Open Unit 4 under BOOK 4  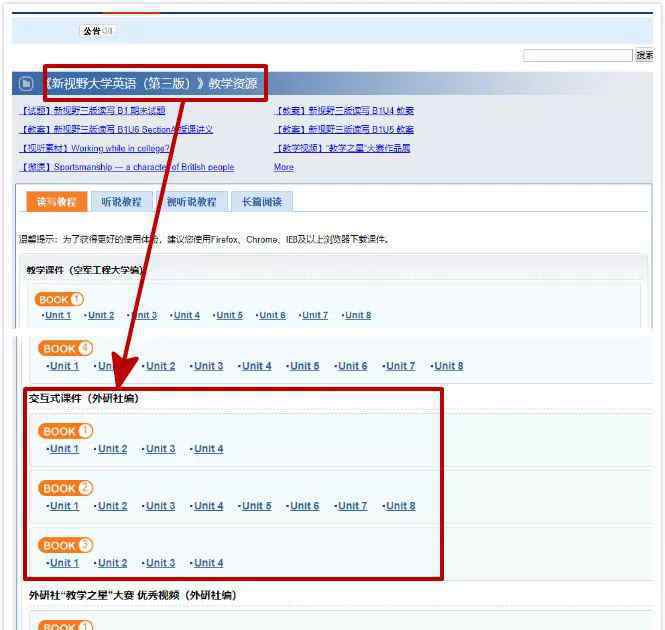257,366
